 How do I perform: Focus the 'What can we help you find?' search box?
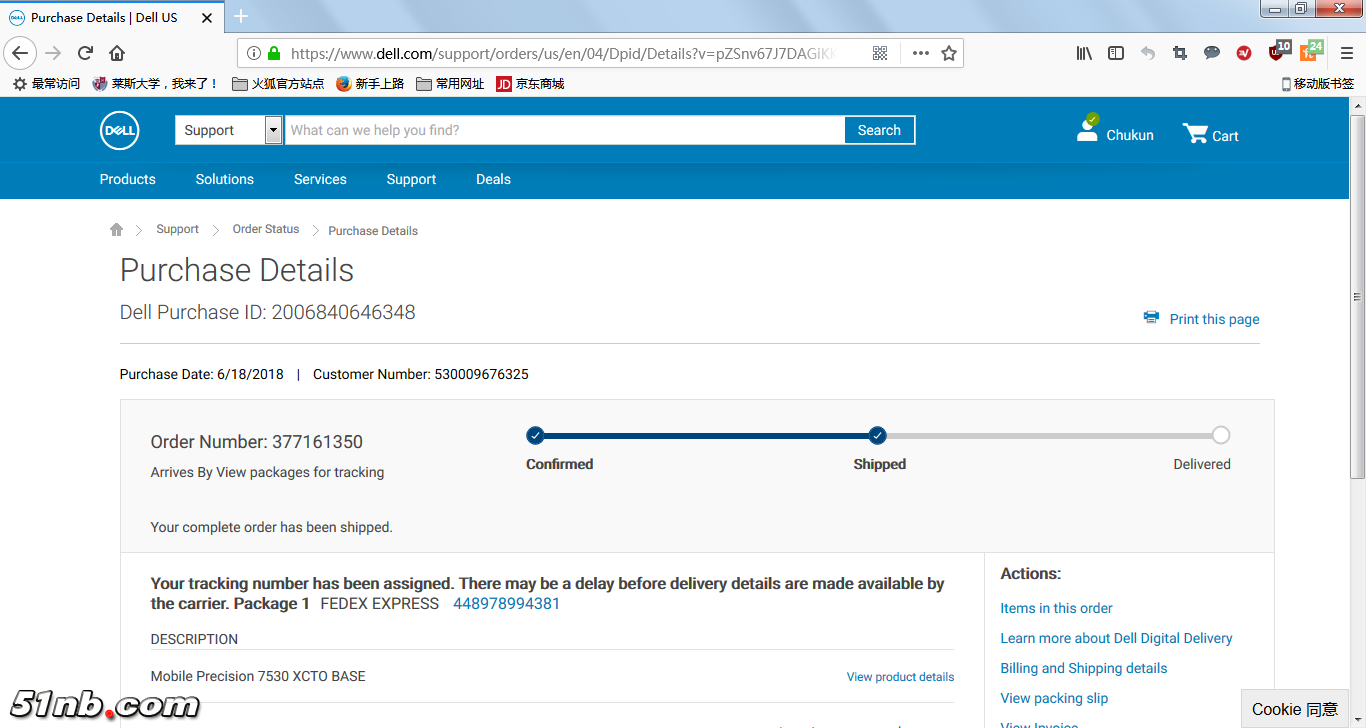click(565, 130)
